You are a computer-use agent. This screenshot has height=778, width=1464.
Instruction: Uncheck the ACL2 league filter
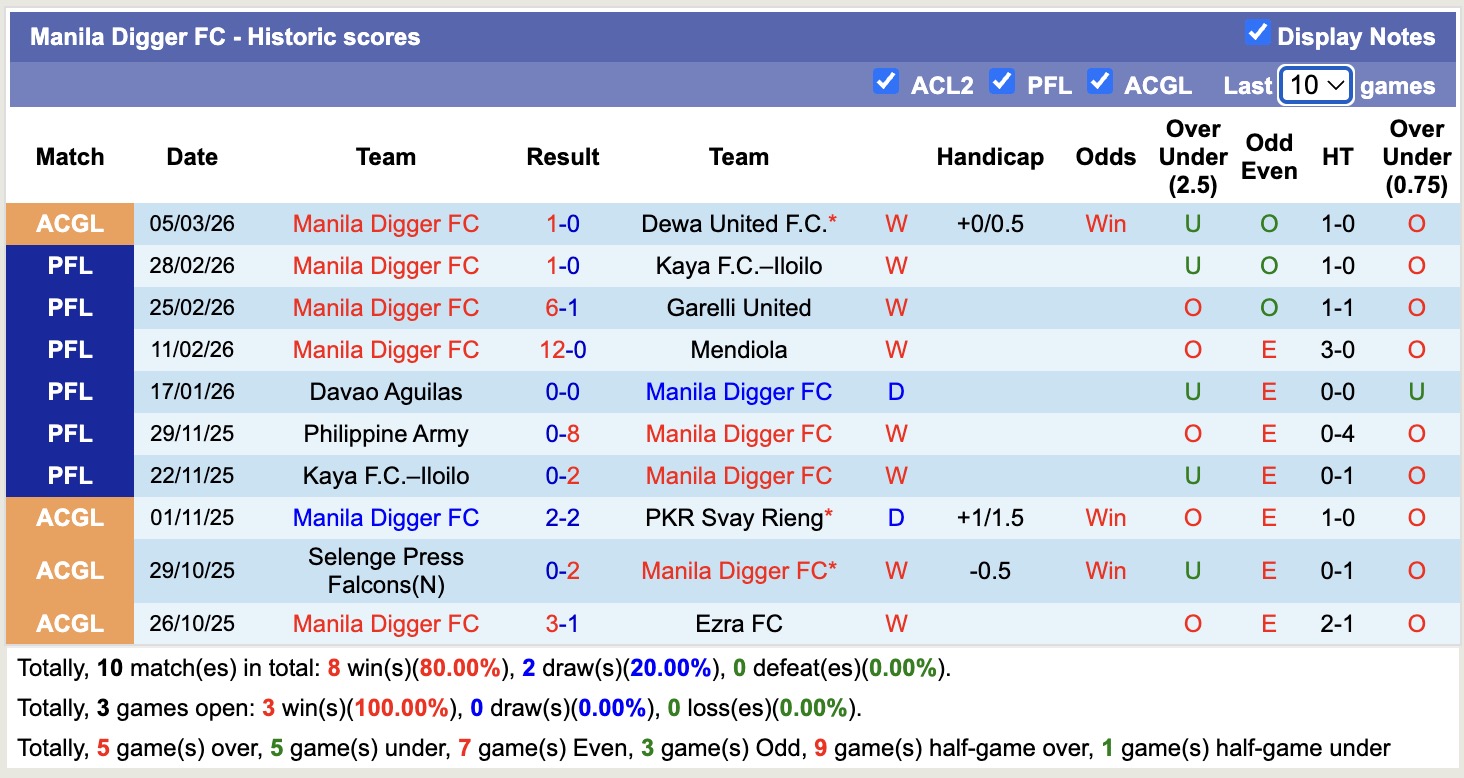click(885, 82)
